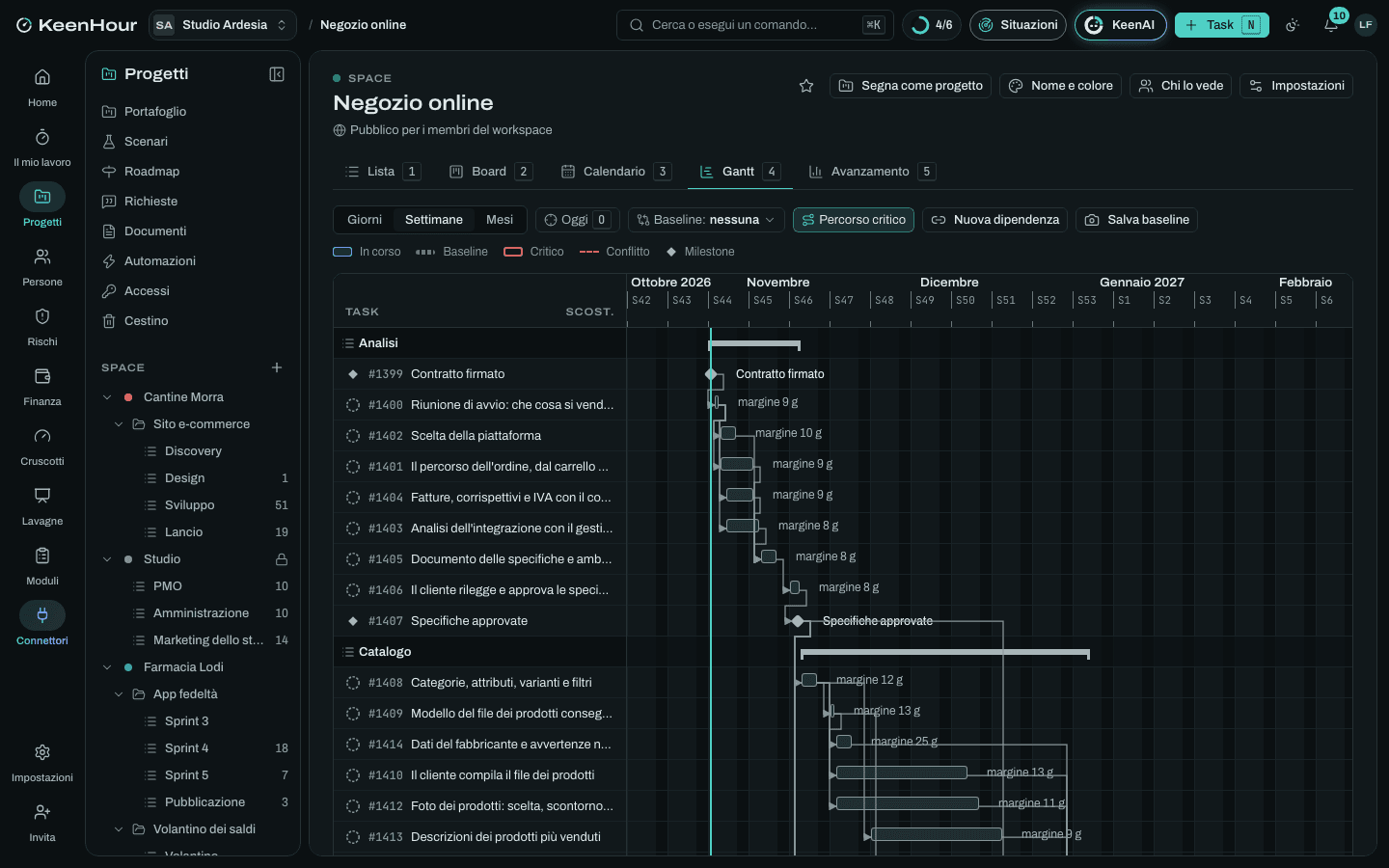Click the 4/6 progress ring indicator
The height and width of the screenshot is (868, 1389).
coord(932,25)
